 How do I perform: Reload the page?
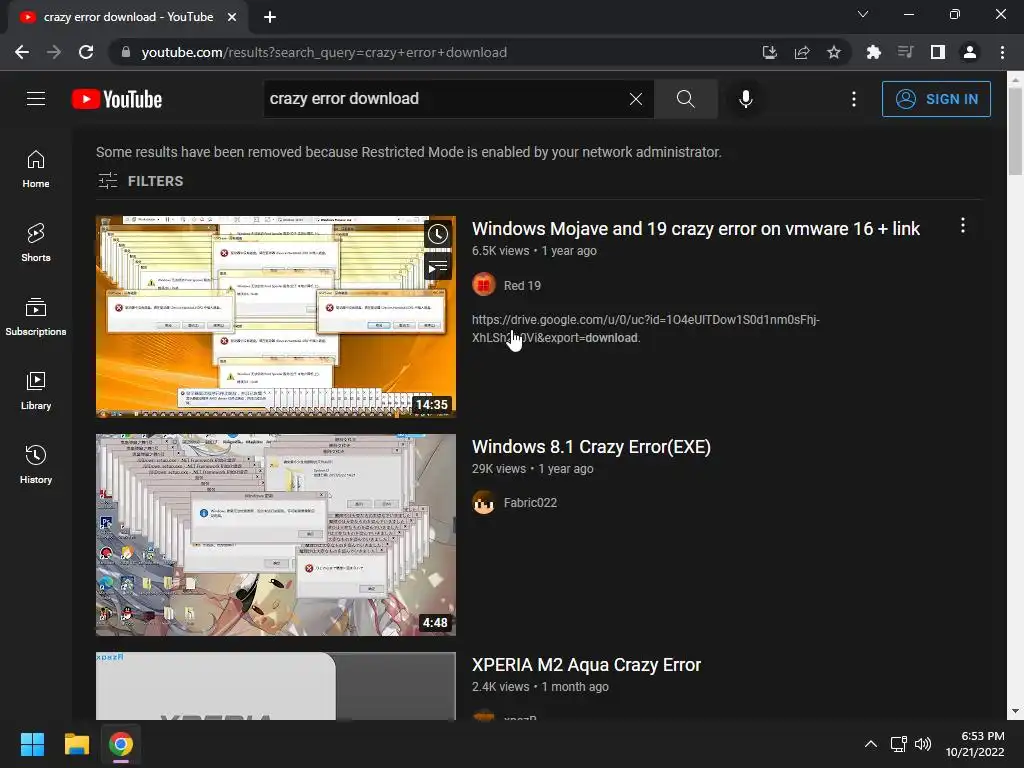tap(86, 52)
